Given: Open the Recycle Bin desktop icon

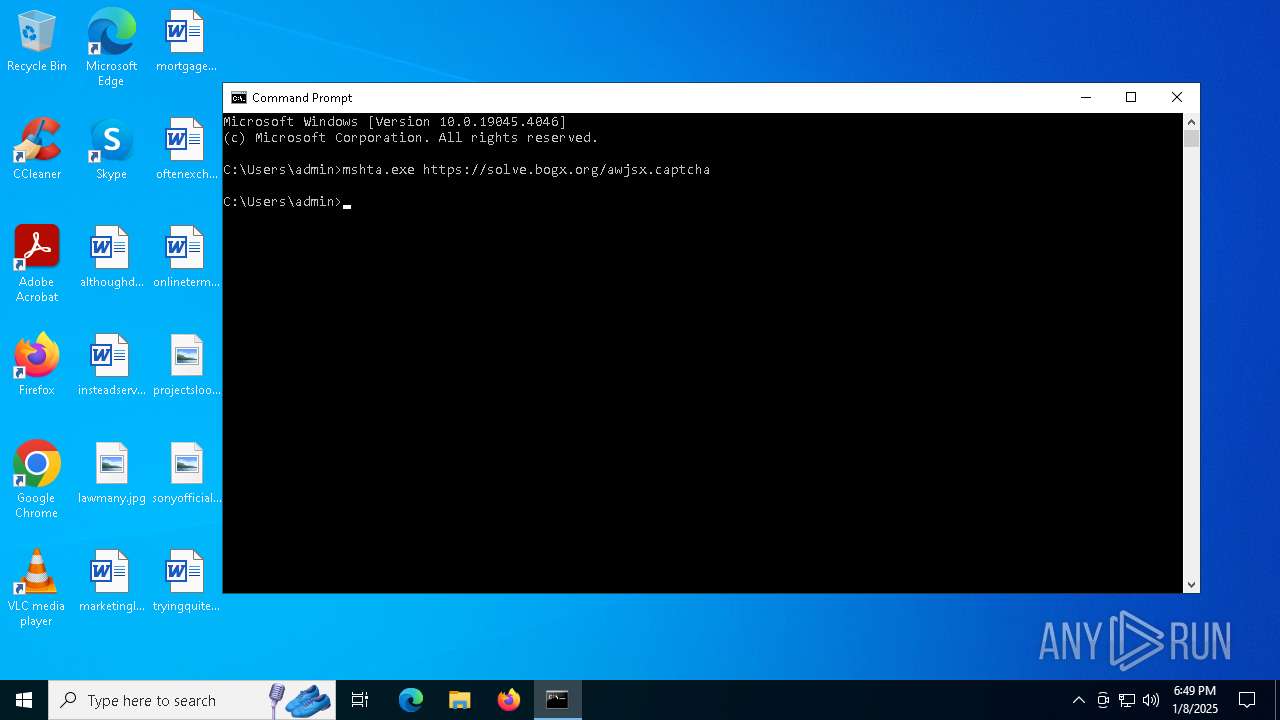Looking at the screenshot, I should pyautogui.click(x=37, y=42).
